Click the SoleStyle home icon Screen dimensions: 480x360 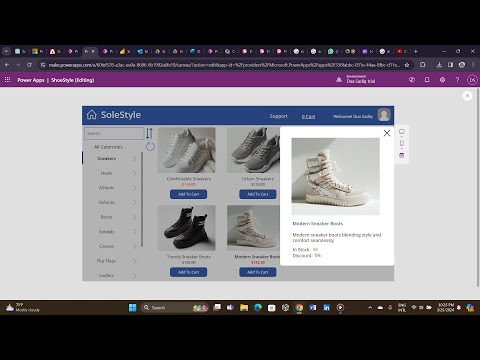click(92, 115)
